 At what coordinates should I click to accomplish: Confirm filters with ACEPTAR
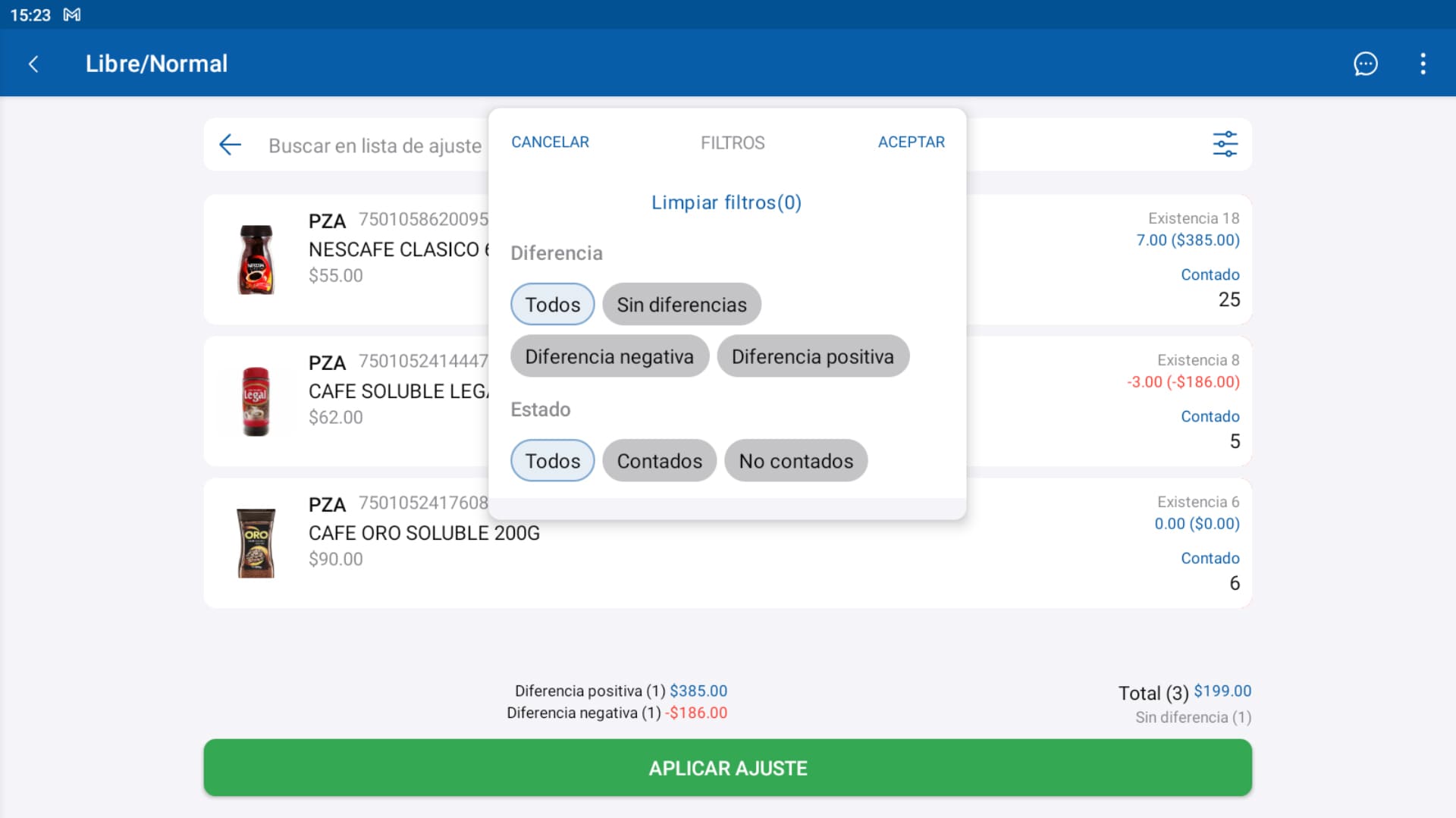tap(912, 142)
